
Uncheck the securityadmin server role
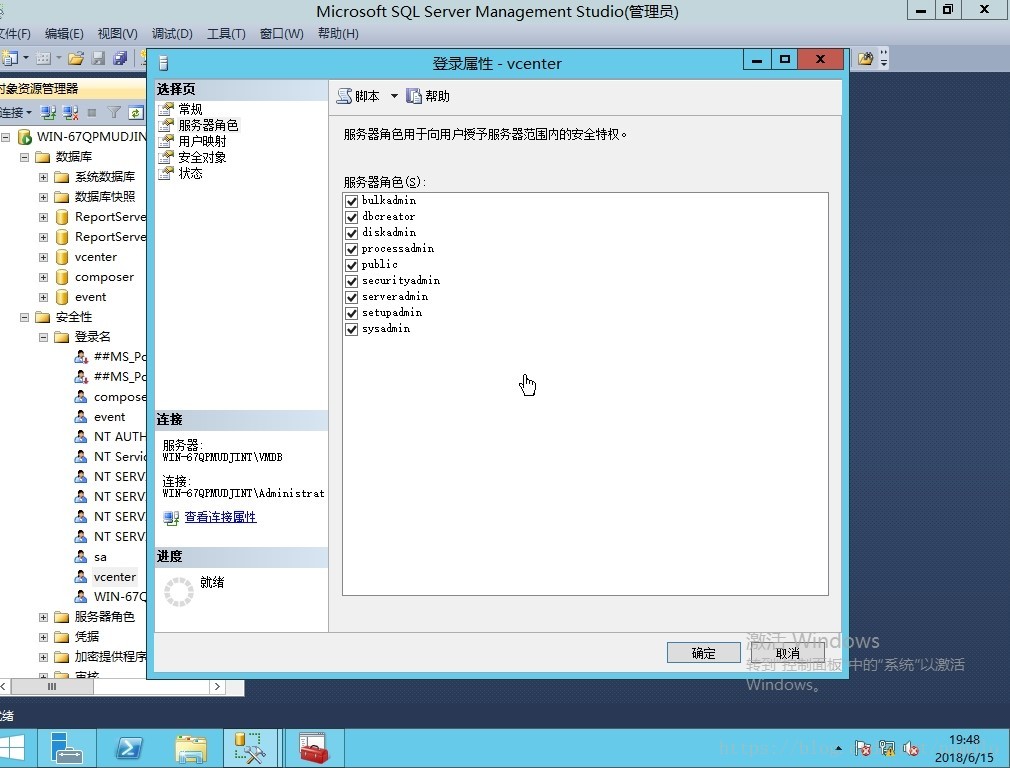(352, 281)
